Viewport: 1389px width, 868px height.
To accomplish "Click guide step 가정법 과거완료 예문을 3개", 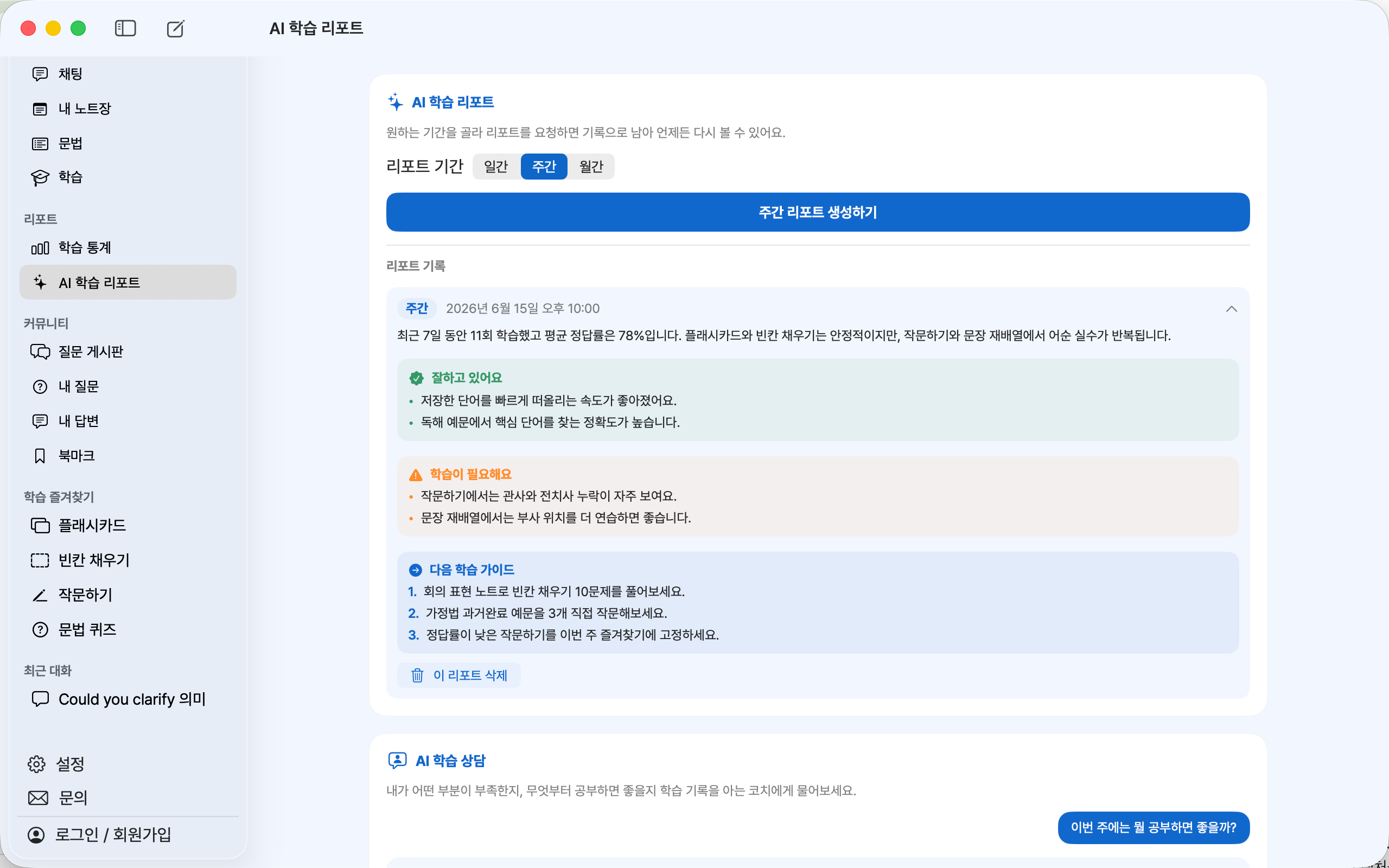I will (x=546, y=613).
